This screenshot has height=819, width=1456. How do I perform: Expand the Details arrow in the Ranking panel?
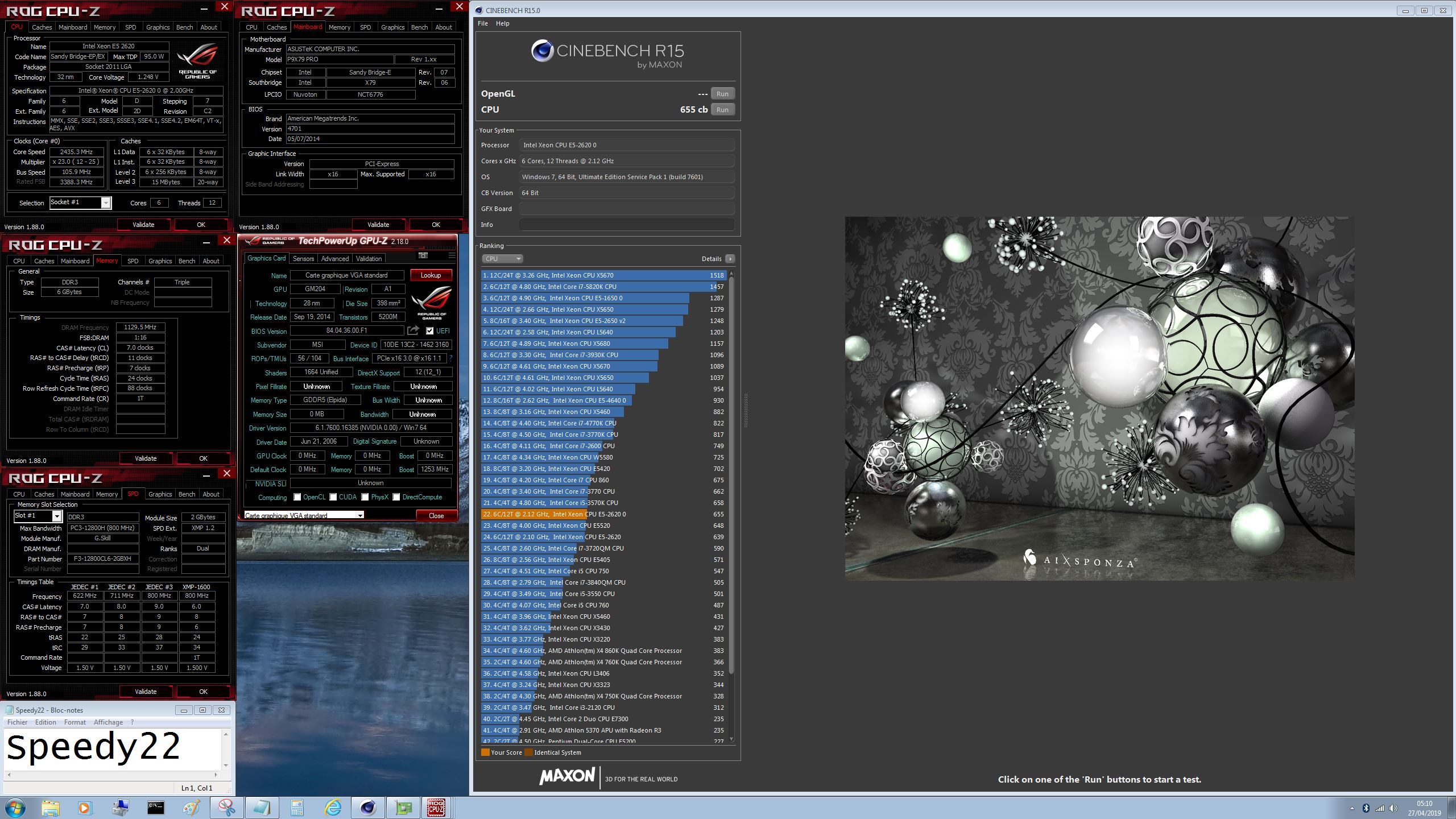(730, 259)
